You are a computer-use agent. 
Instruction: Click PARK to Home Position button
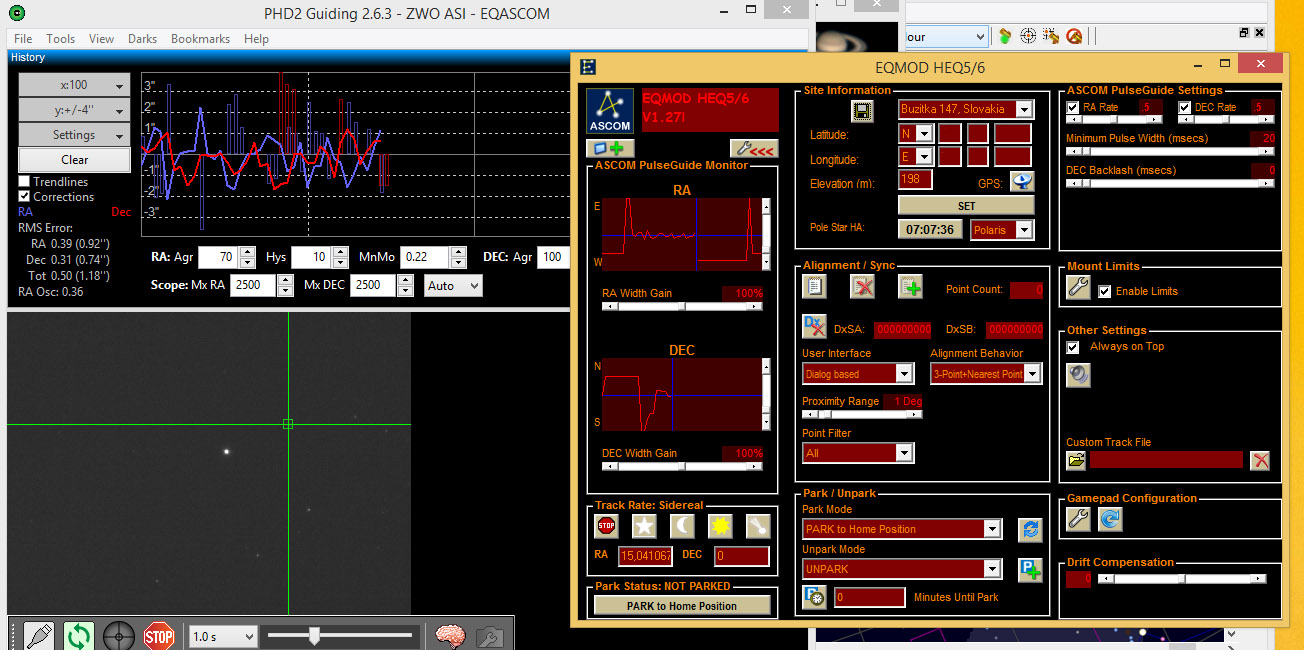[x=682, y=606]
